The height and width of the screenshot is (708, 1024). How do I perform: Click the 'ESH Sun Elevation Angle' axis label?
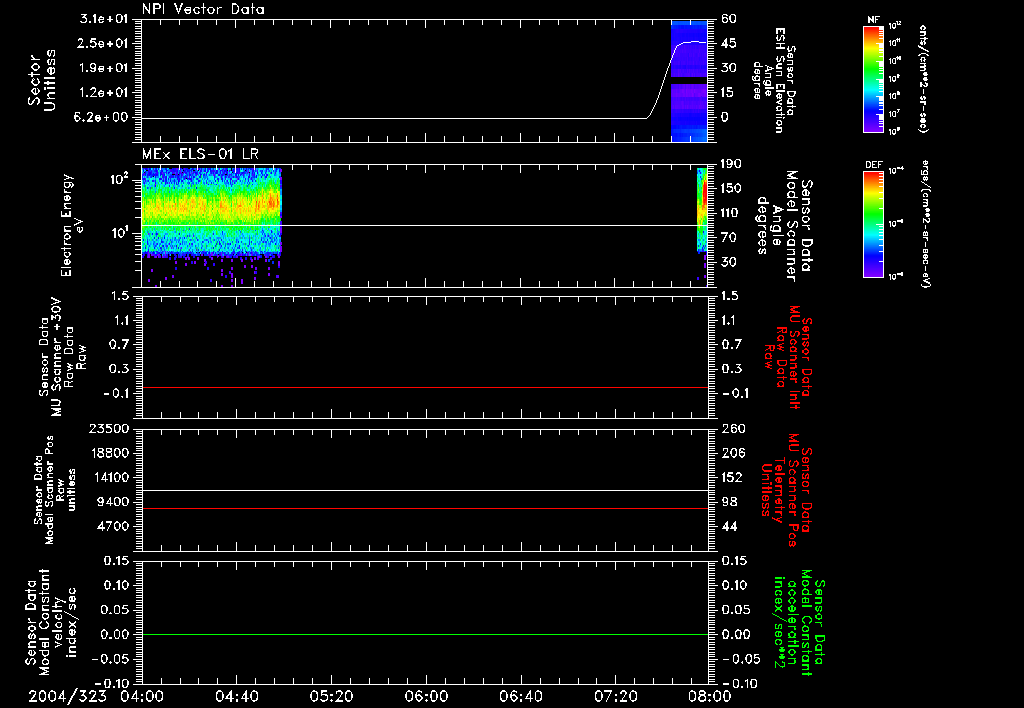click(774, 80)
